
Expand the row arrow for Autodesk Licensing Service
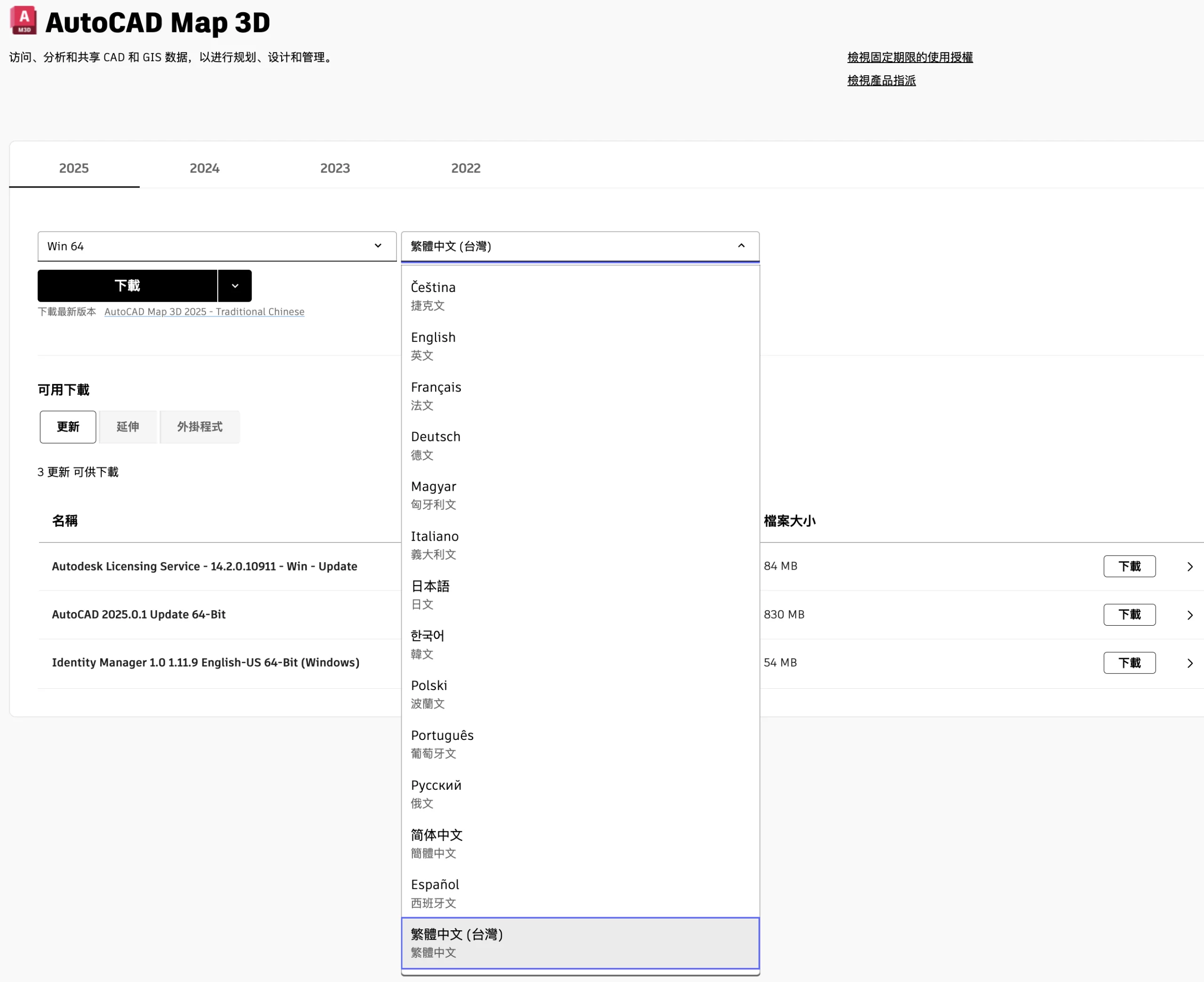pyautogui.click(x=1189, y=566)
